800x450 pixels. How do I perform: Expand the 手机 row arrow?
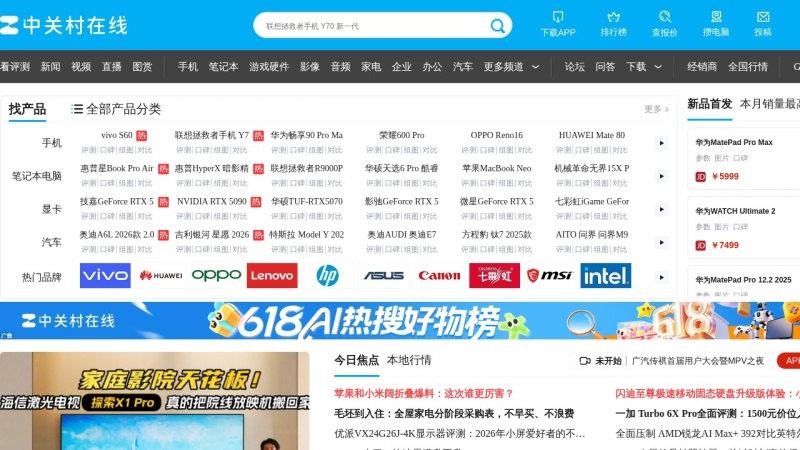coord(661,143)
